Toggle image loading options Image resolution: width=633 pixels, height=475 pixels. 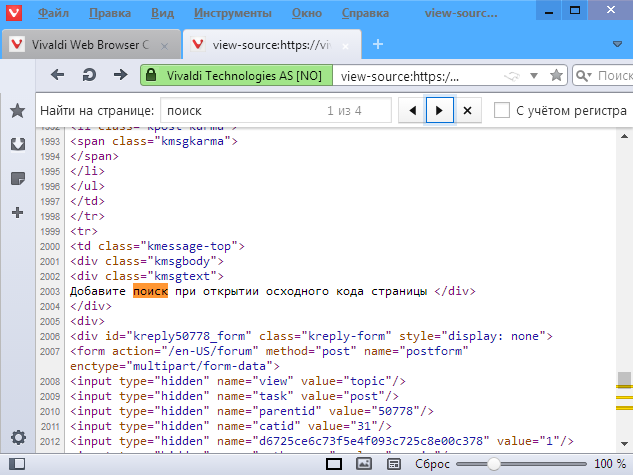pos(364,464)
